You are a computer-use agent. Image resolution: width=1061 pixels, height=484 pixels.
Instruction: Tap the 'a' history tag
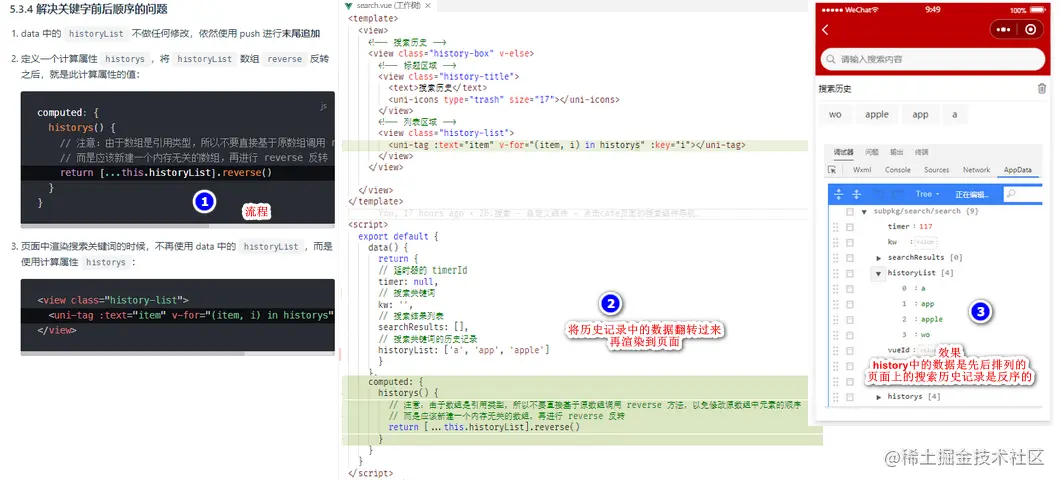pos(955,114)
